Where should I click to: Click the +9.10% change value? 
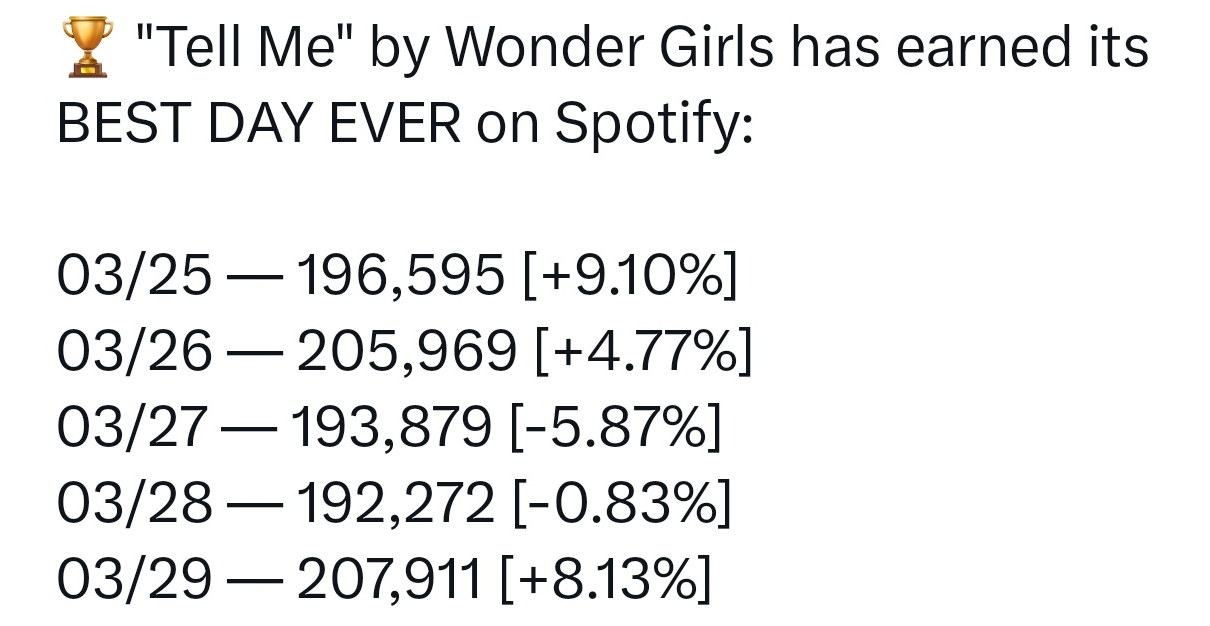[x=630, y=277]
